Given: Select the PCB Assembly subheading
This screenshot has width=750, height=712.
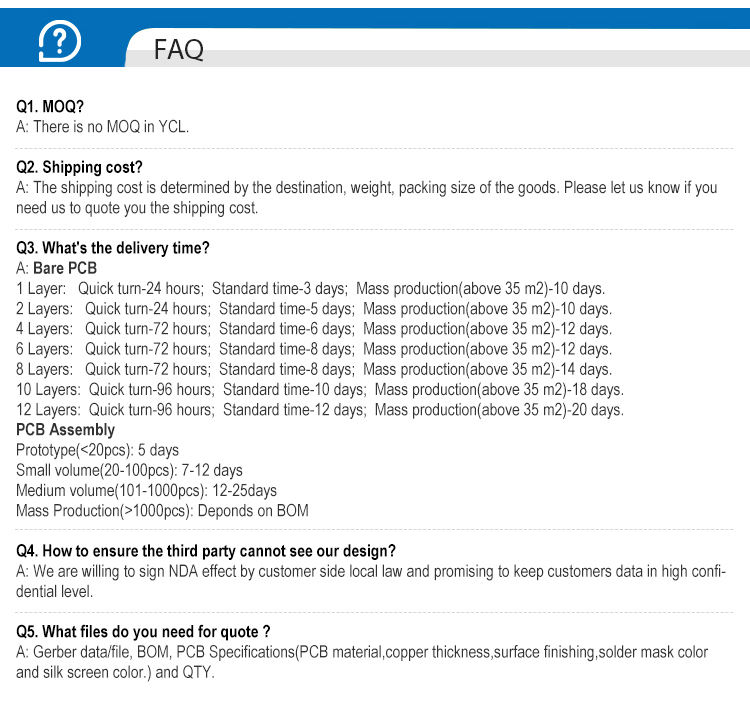Looking at the screenshot, I should pos(66,430).
